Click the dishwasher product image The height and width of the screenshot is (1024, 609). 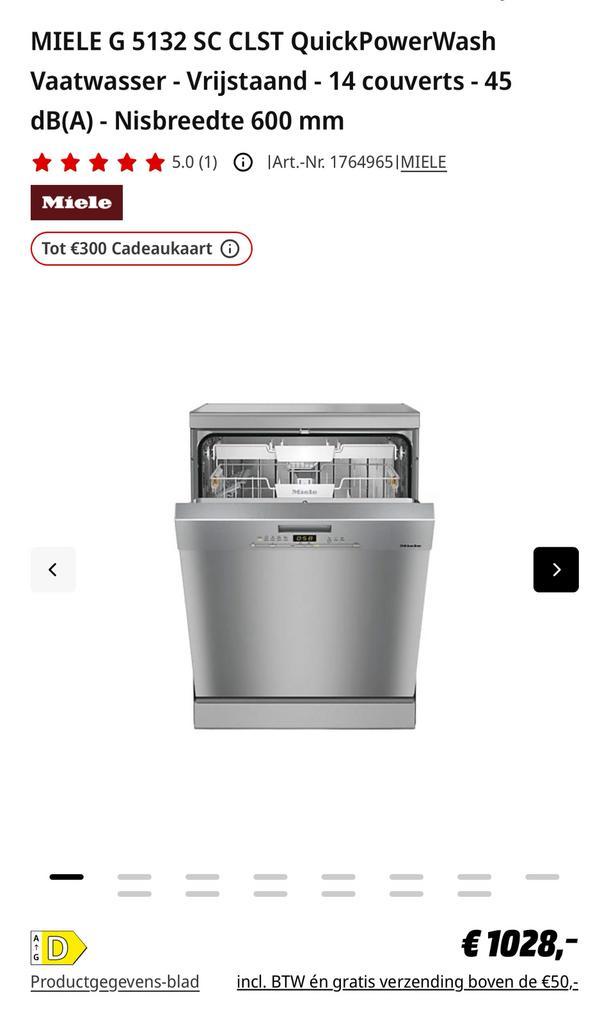click(x=304, y=566)
